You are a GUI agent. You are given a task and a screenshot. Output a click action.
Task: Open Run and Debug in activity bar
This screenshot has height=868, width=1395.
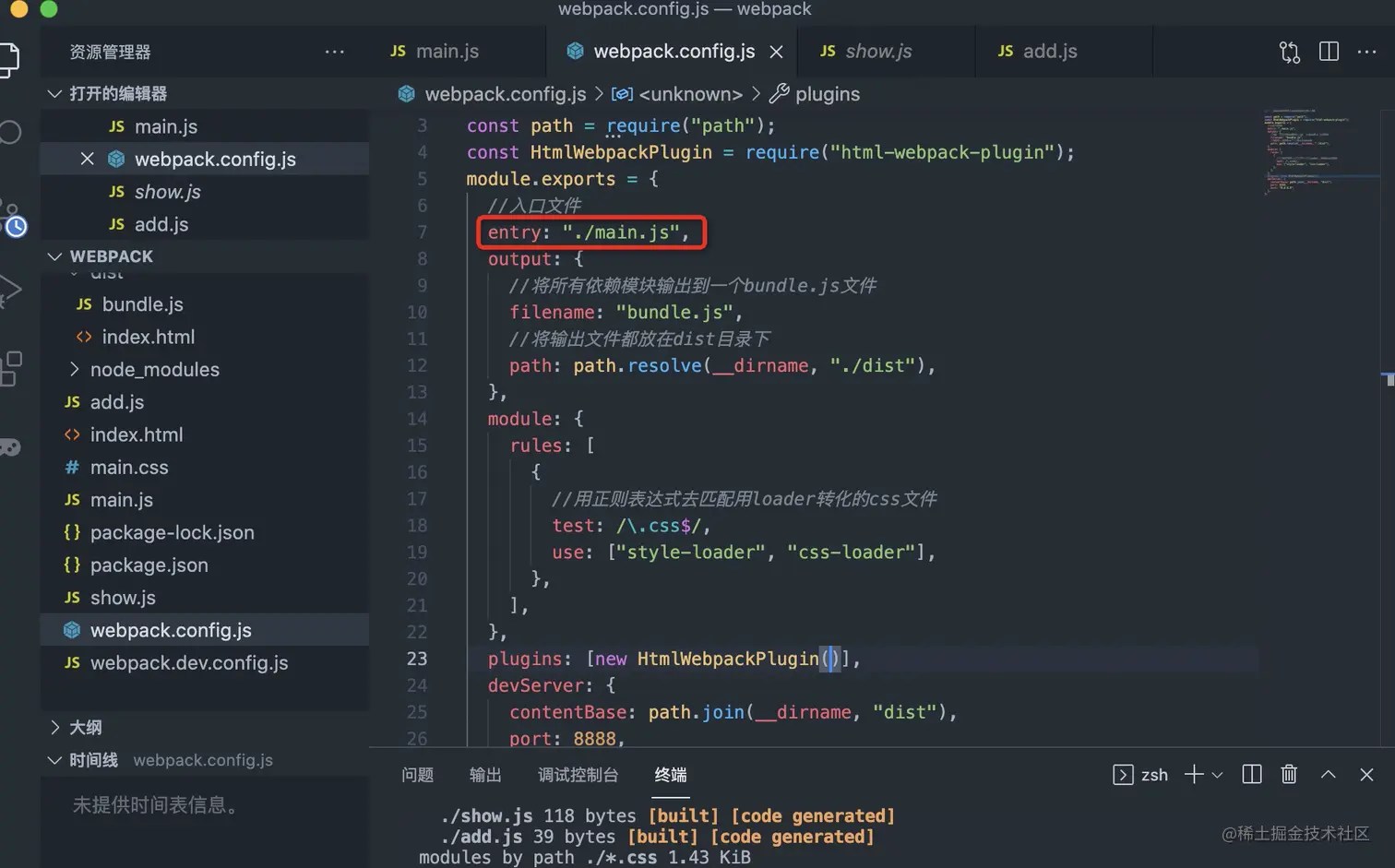point(9,291)
